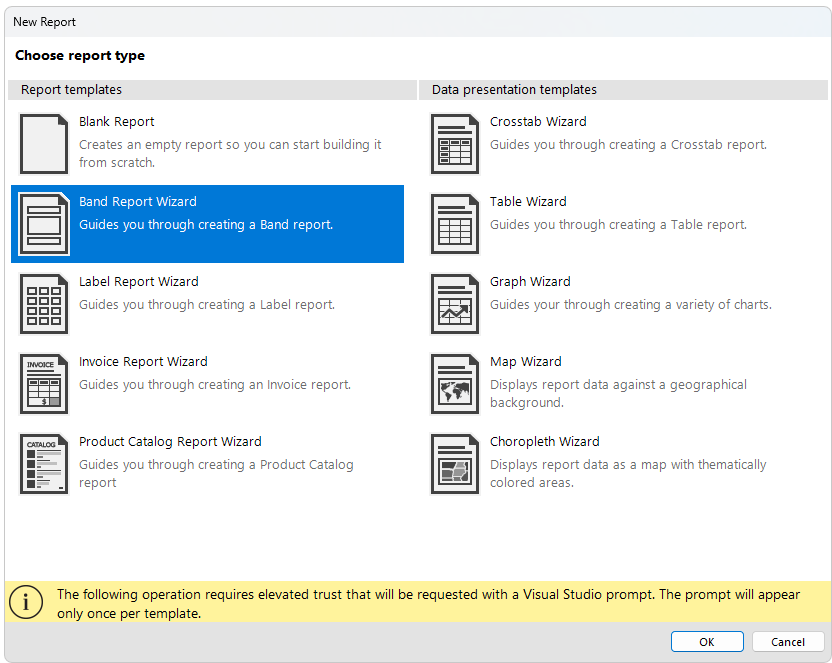Click the Graph Wizard icon
Viewport: 832px width, 663px height.
pyautogui.click(x=455, y=303)
